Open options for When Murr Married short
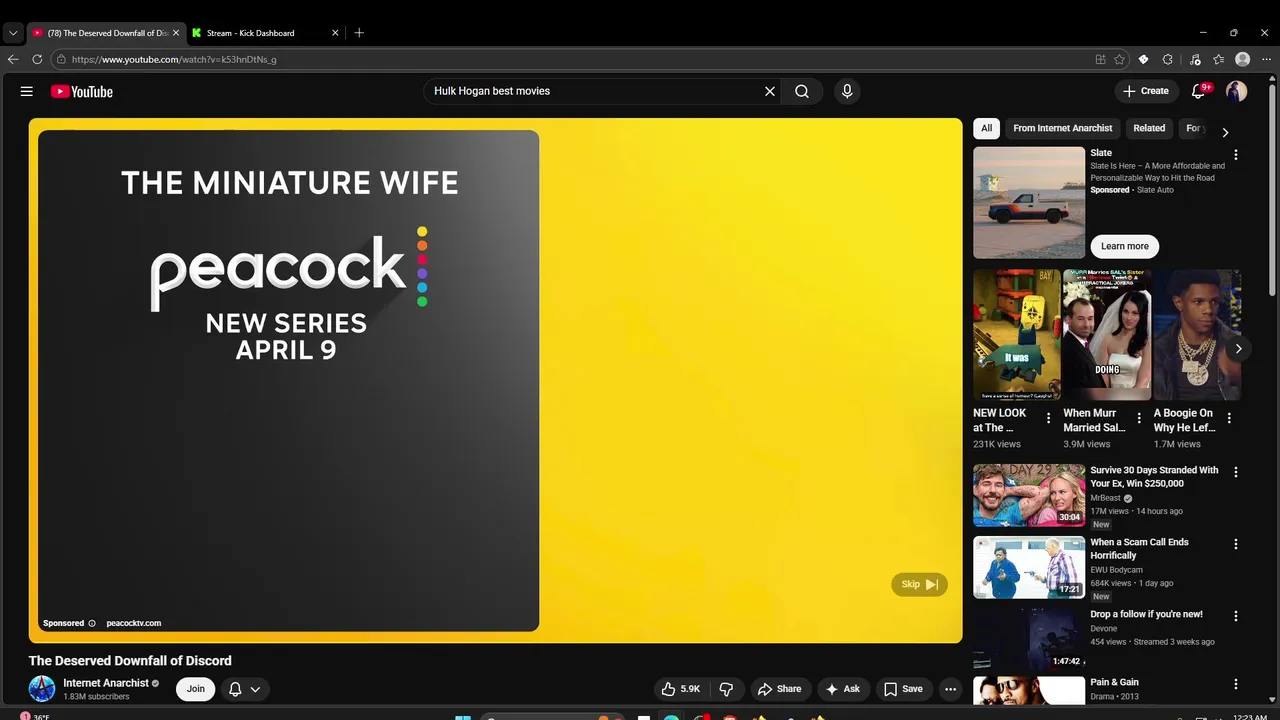This screenshot has width=1280, height=720. (x=1138, y=418)
